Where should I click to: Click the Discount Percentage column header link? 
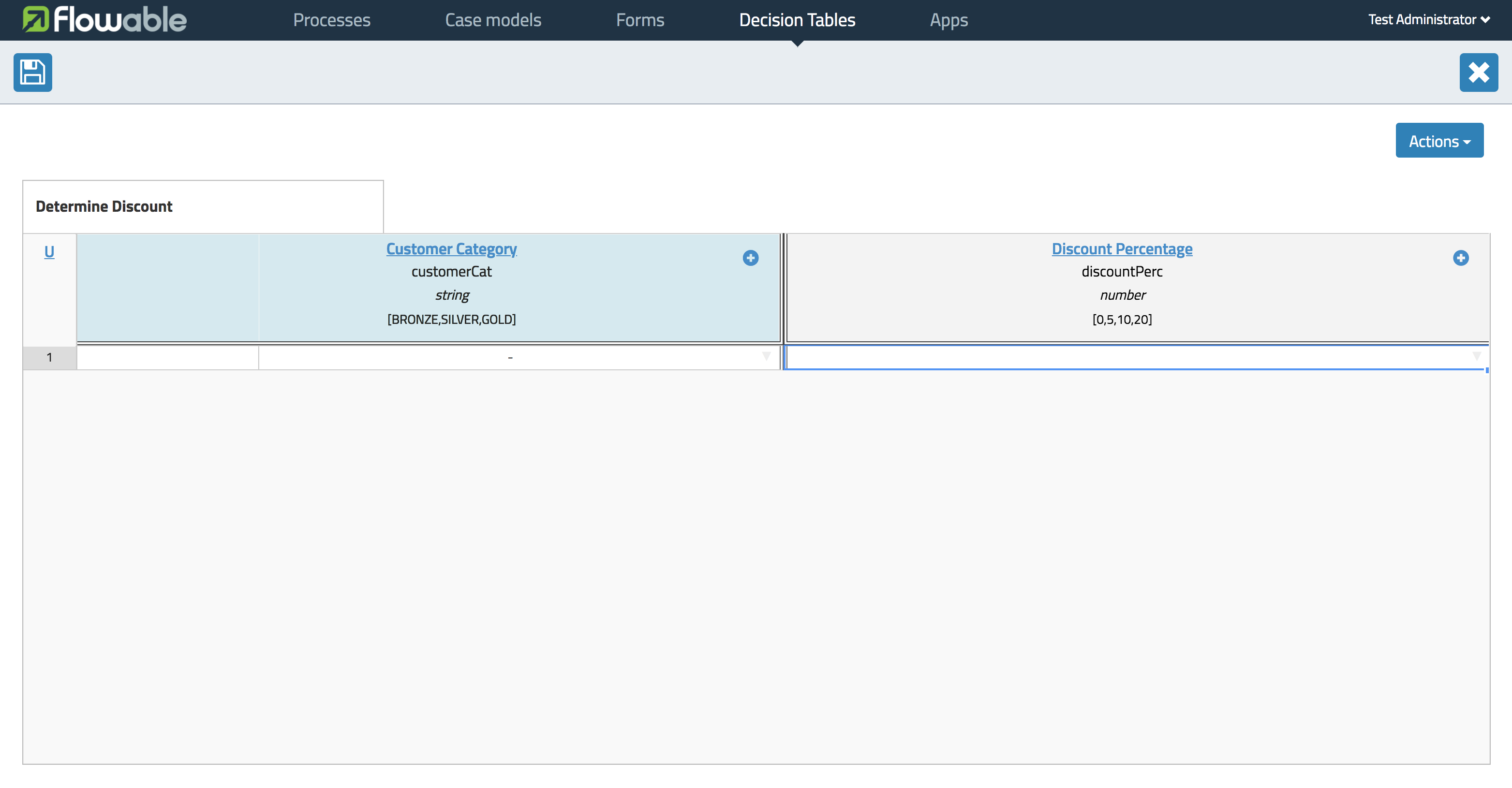pos(1122,248)
